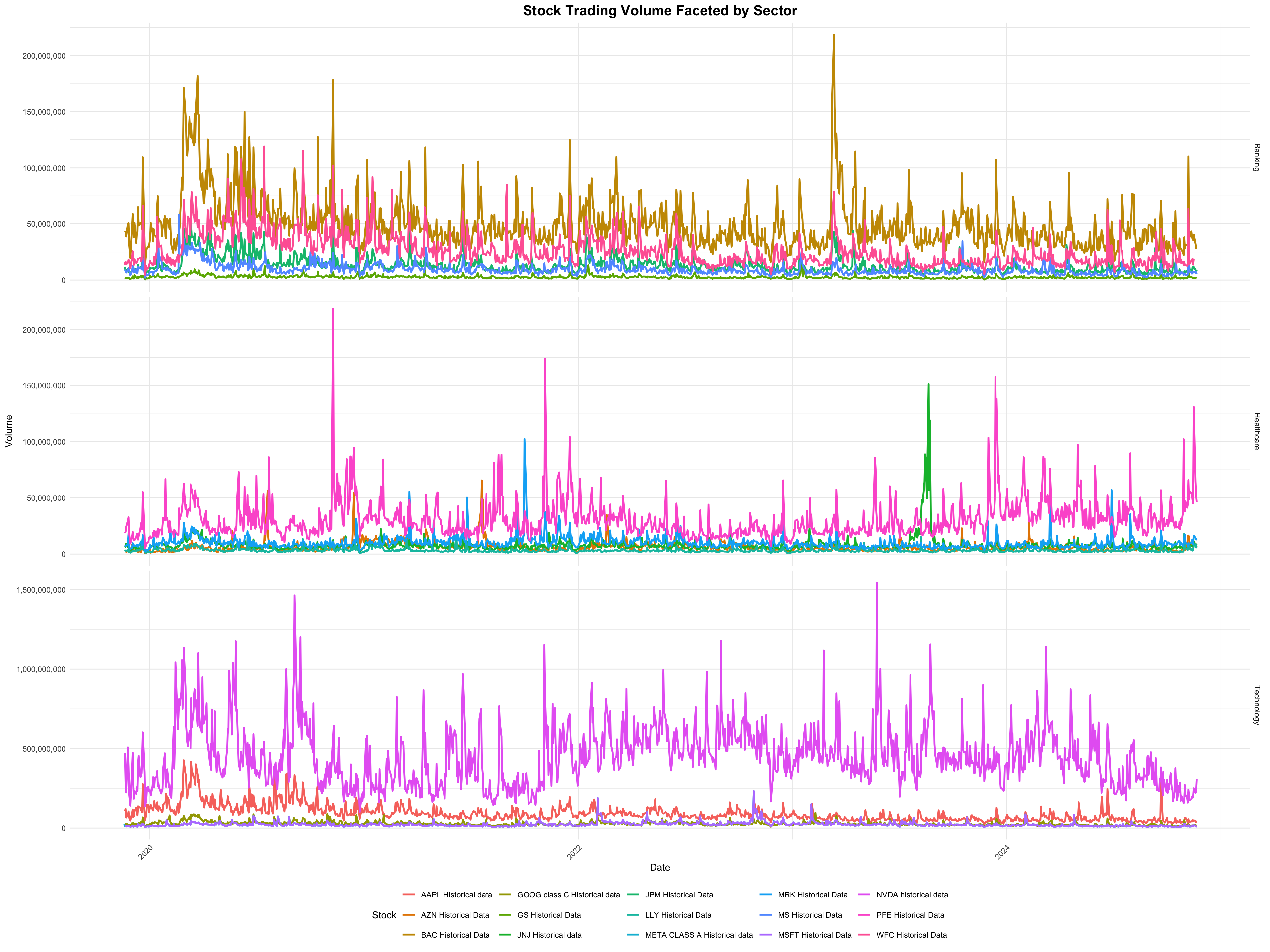Click the MSFT Historical Data legend line key

766,935
